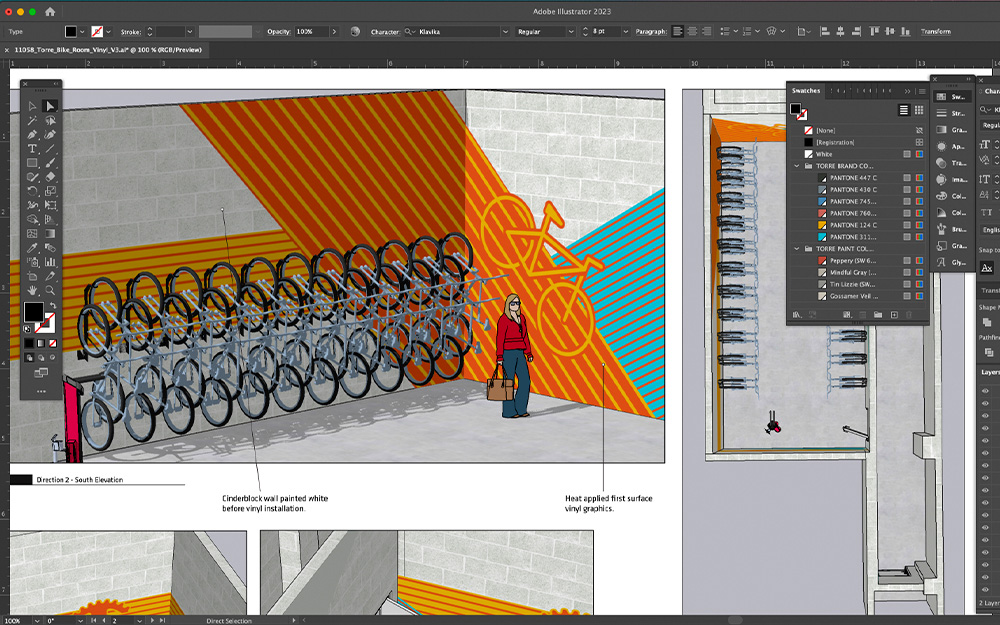Open the Edit Toolbar three-dots menu
Viewport: 1000px width, 625px height.
coord(41,391)
